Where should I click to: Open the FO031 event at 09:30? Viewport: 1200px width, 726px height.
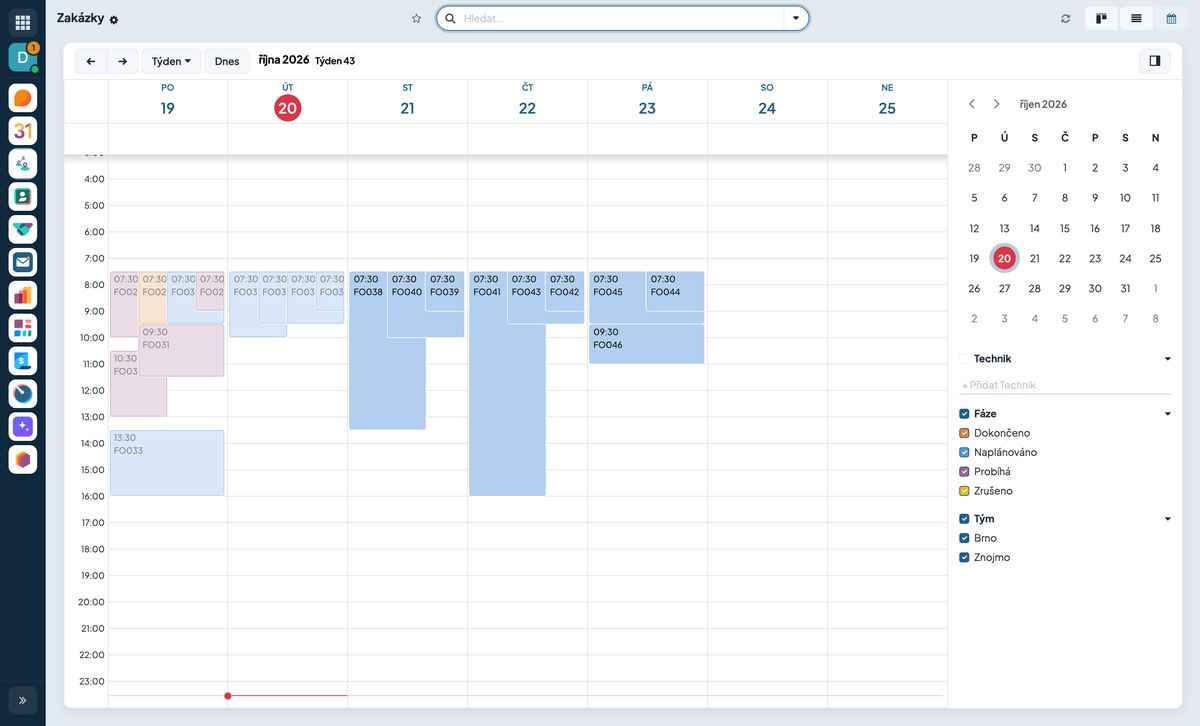tap(181, 350)
